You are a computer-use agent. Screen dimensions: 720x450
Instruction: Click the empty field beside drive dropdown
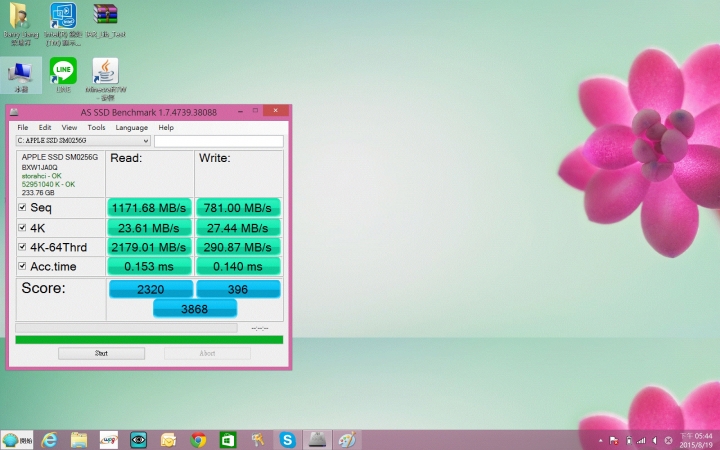click(x=219, y=141)
